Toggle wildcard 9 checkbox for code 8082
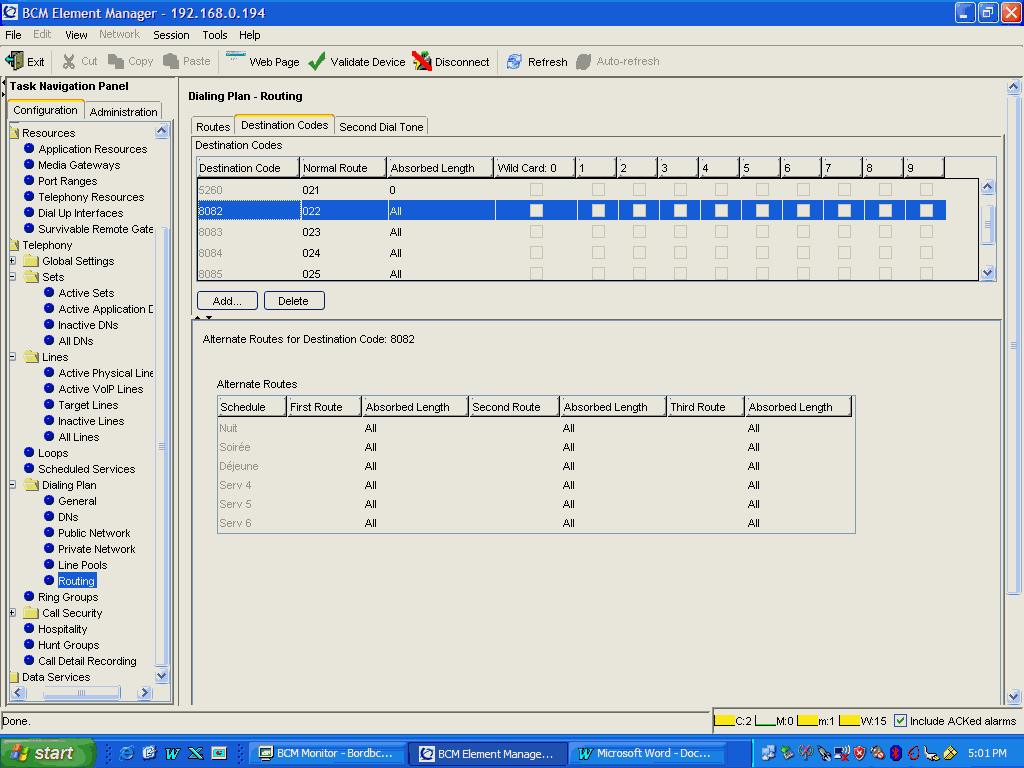 click(x=926, y=210)
